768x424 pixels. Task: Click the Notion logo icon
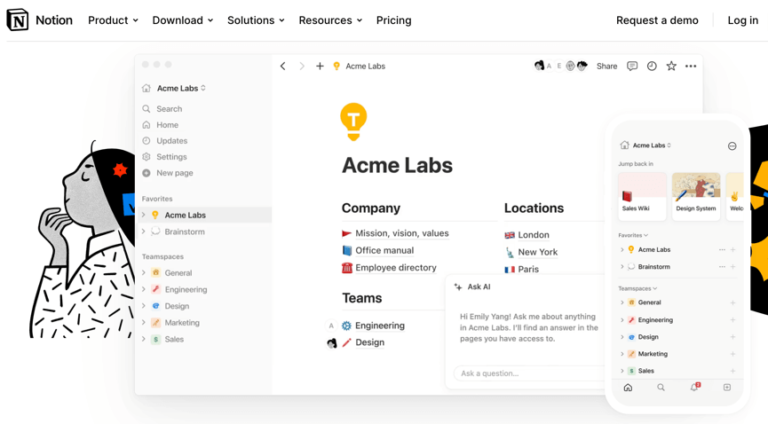17,20
